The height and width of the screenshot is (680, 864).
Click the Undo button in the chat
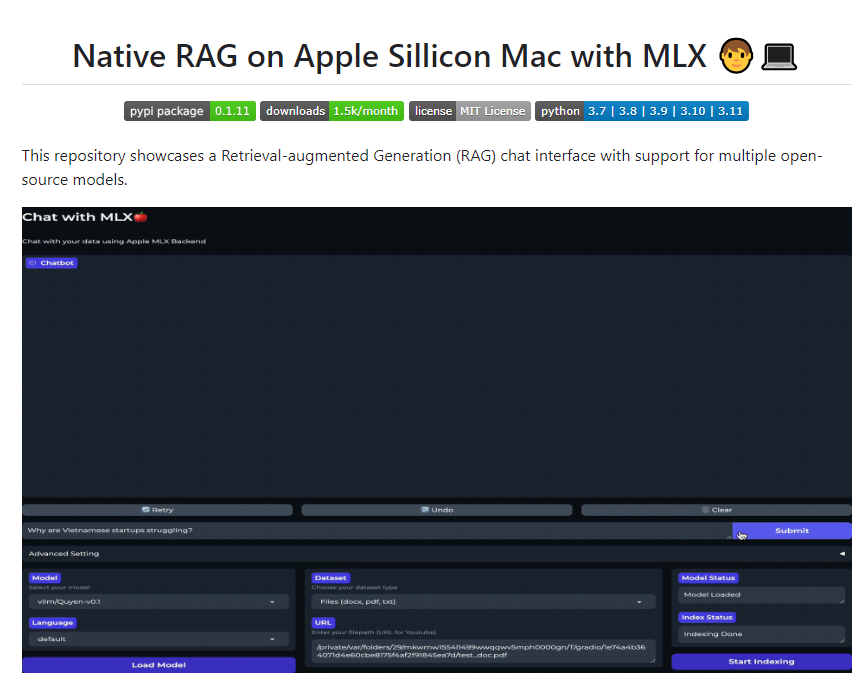(436, 510)
